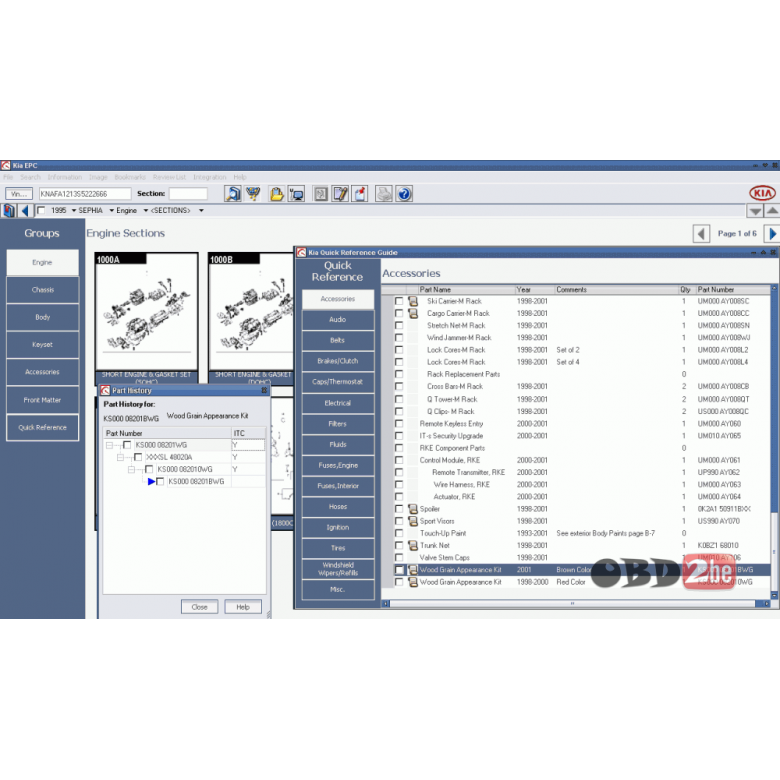Click the Kia logo at top right

click(x=762, y=193)
